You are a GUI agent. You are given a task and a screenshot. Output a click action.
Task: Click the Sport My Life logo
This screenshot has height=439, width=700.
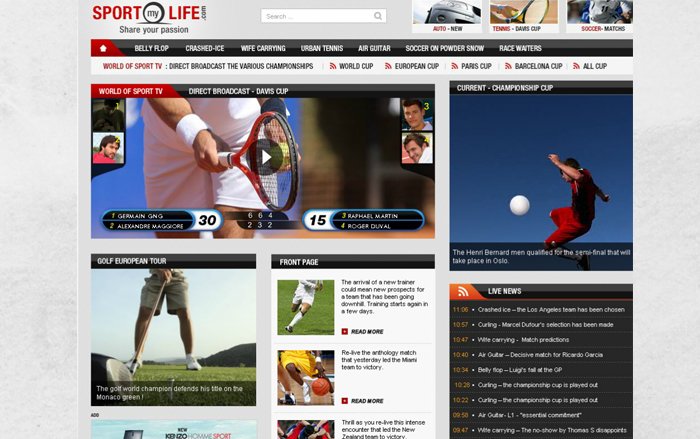tap(149, 15)
